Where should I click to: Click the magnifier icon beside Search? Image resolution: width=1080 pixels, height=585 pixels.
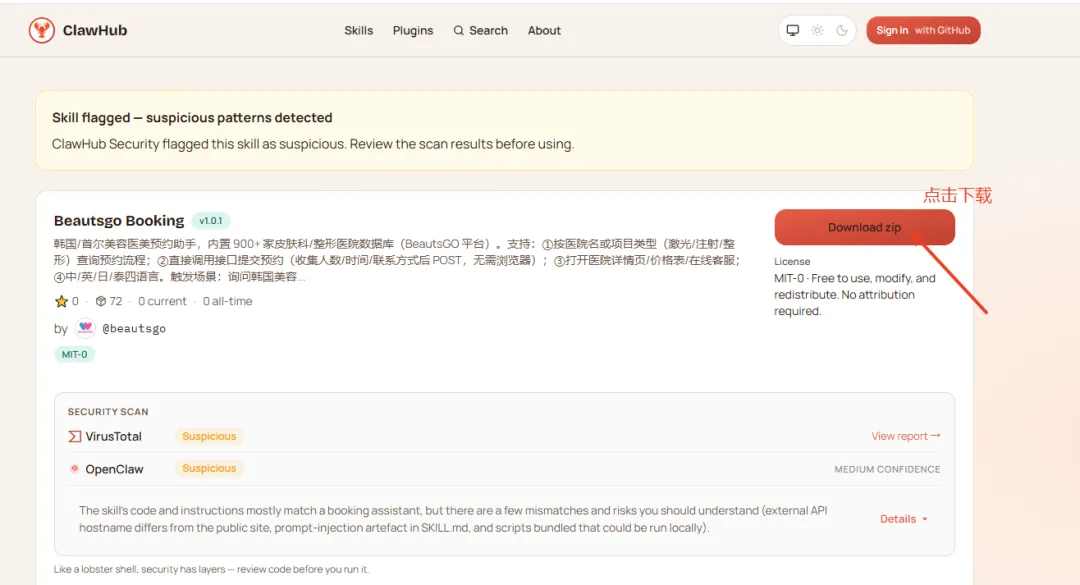coord(458,30)
